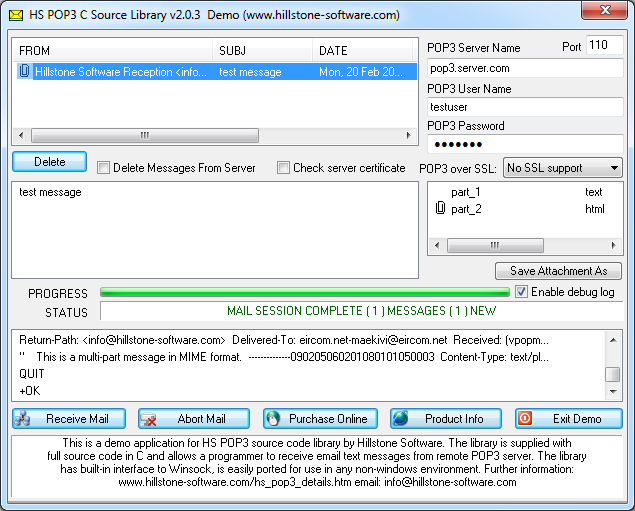Screen dimensions: 635x511
Task: Select the 'test message' subject cell
Action: point(250,72)
